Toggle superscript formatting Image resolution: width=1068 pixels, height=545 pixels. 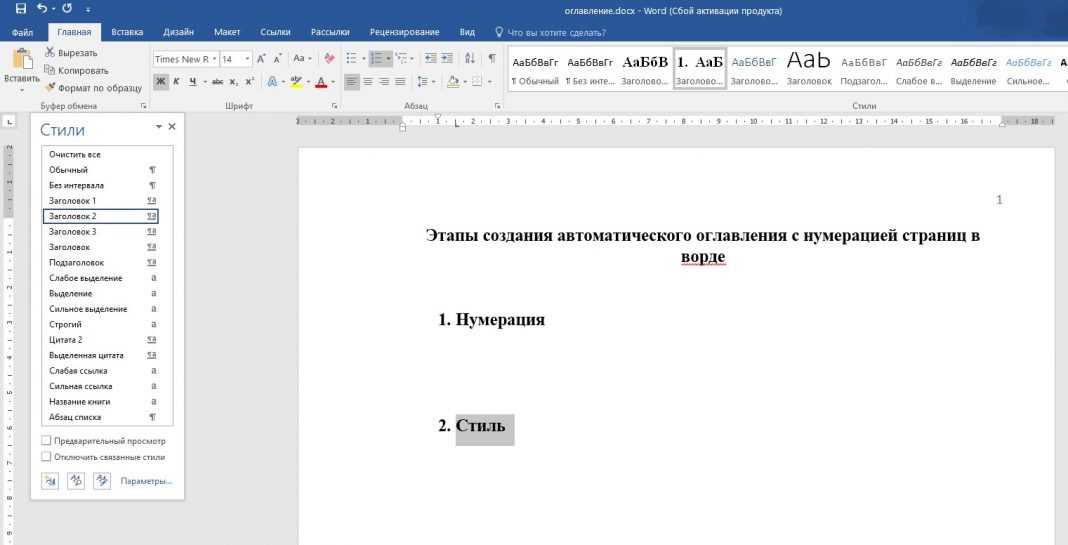point(249,82)
